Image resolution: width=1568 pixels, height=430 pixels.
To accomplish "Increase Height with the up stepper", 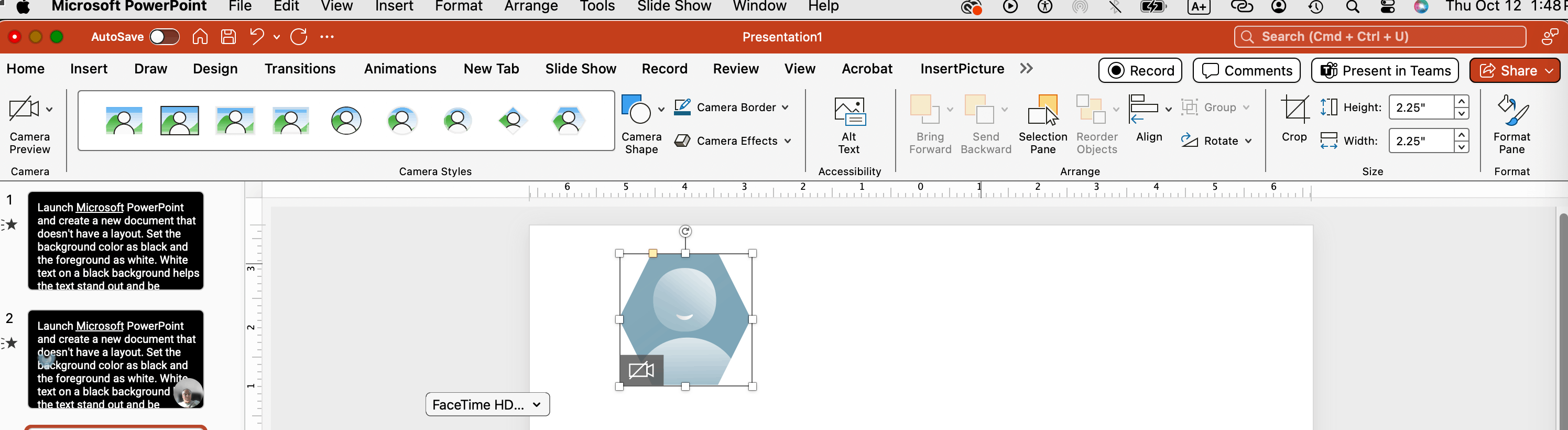I will tap(1462, 101).
